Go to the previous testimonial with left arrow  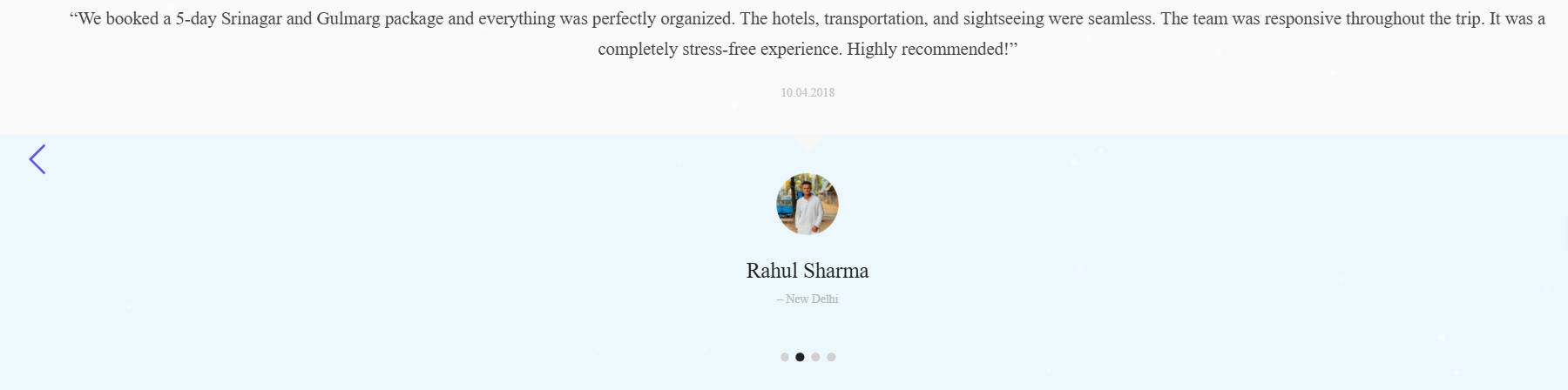tap(37, 159)
